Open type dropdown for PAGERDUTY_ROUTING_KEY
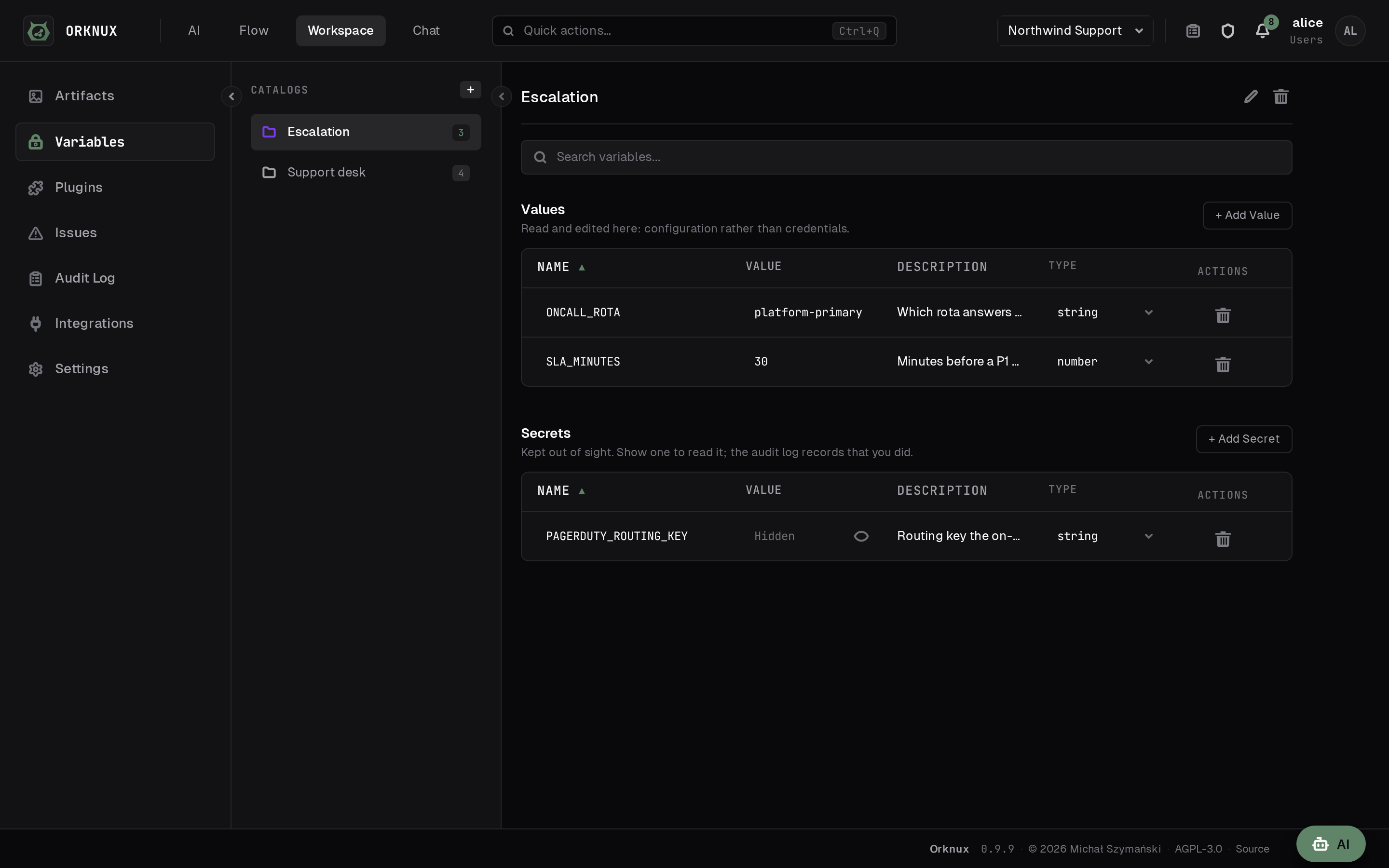Viewport: 1389px width, 868px height. pos(1105,536)
